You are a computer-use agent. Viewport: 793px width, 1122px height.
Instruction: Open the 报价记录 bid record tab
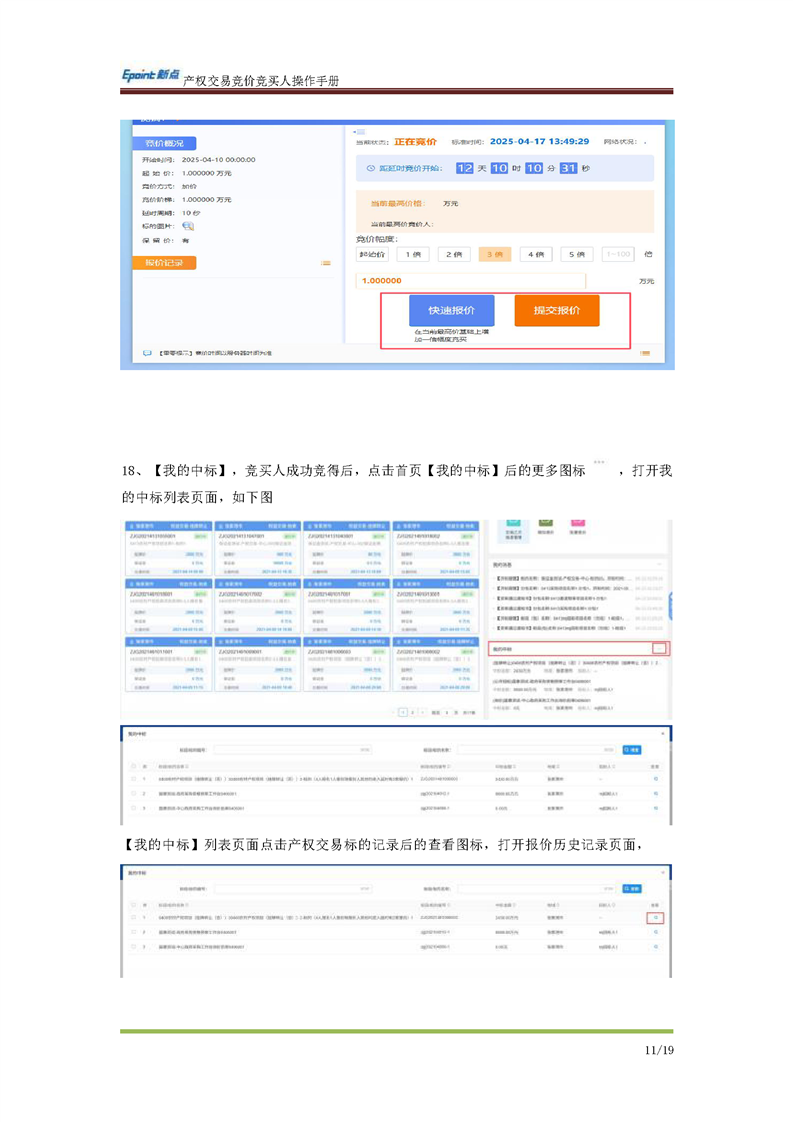(x=165, y=263)
